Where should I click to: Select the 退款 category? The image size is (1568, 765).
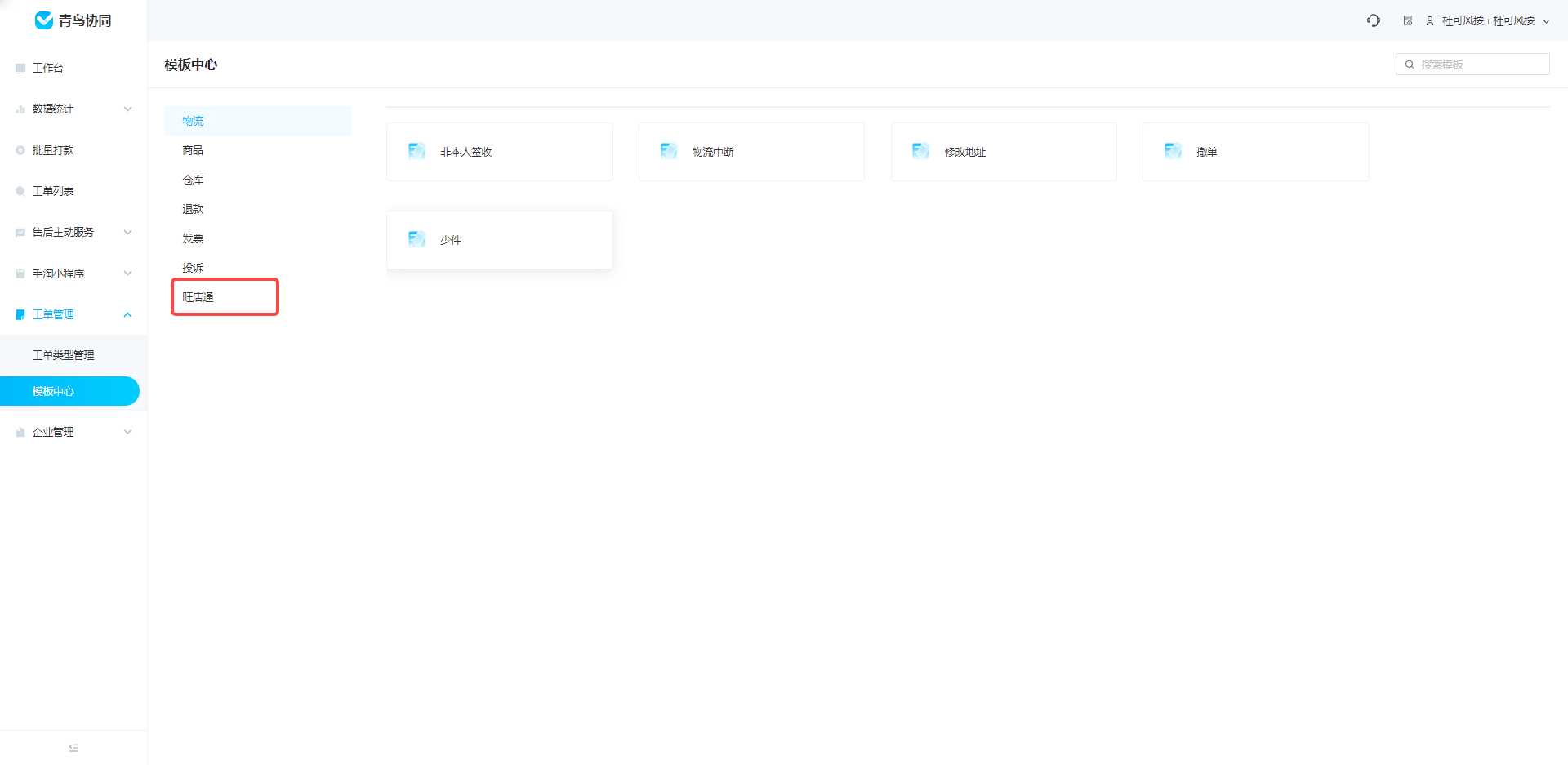pyautogui.click(x=258, y=209)
